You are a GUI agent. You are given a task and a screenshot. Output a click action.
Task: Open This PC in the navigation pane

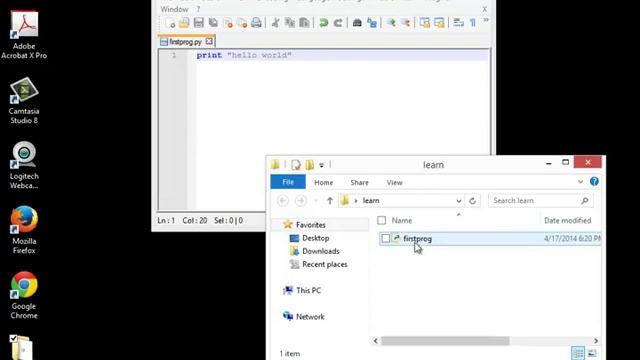click(308, 290)
